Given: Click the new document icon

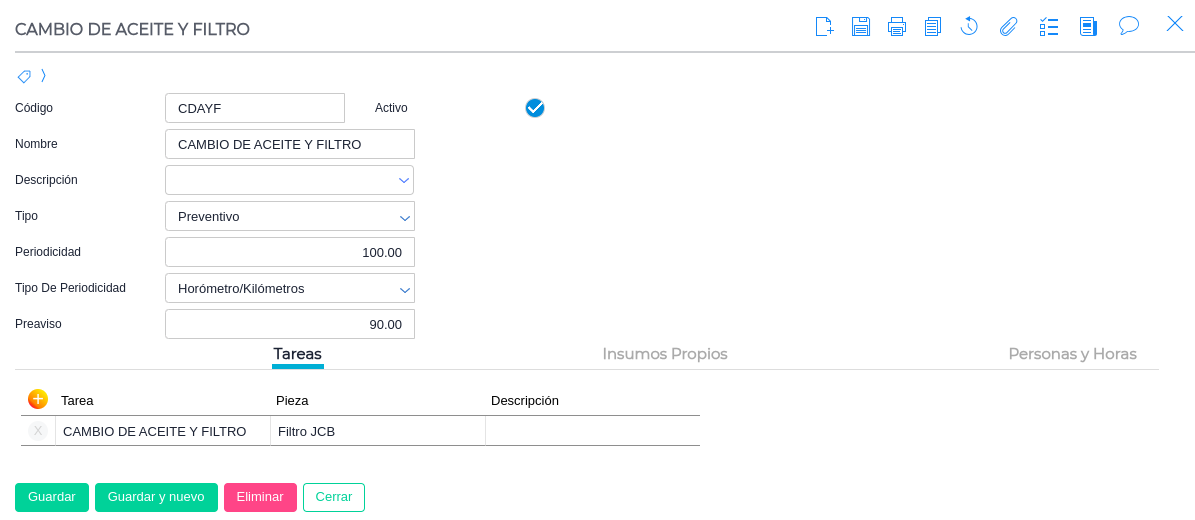Looking at the screenshot, I should [x=824, y=27].
